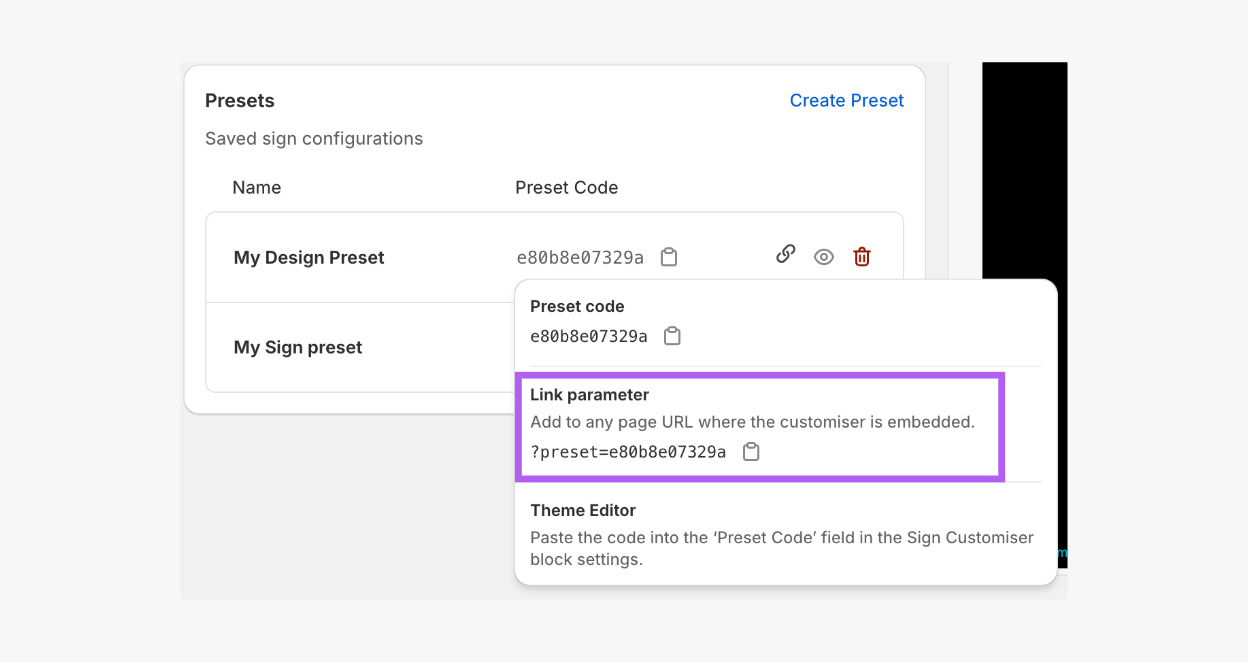This screenshot has width=1248, height=662.
Task: Preview My Design Preset with eye icon
Action: click(x=824, y=257)
